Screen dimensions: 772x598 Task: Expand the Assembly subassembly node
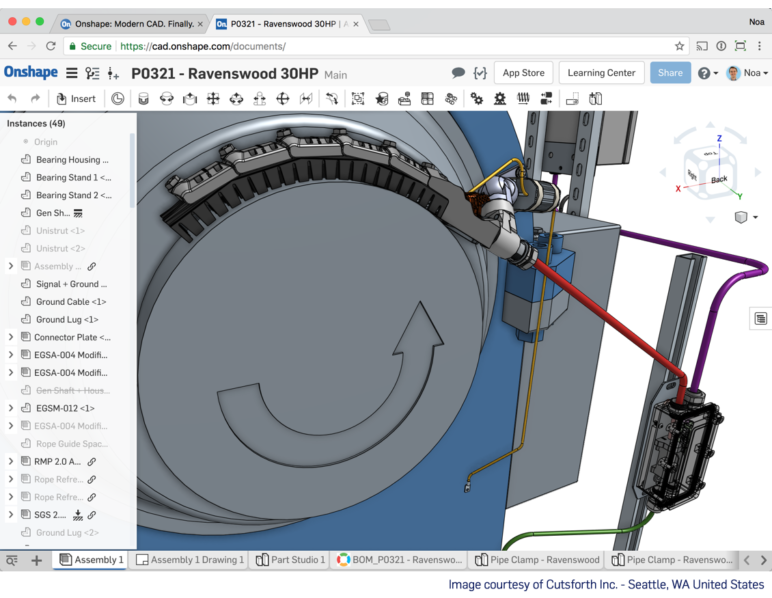[x=10, y=266]
